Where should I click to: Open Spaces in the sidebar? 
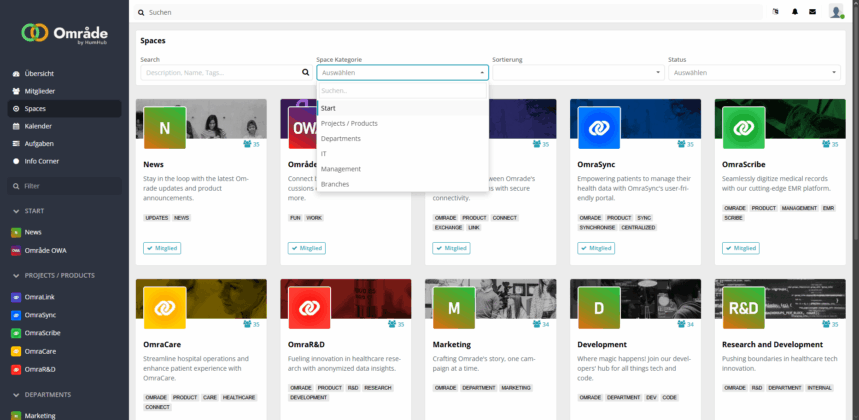pyautogui.click(x=65, y=108)
